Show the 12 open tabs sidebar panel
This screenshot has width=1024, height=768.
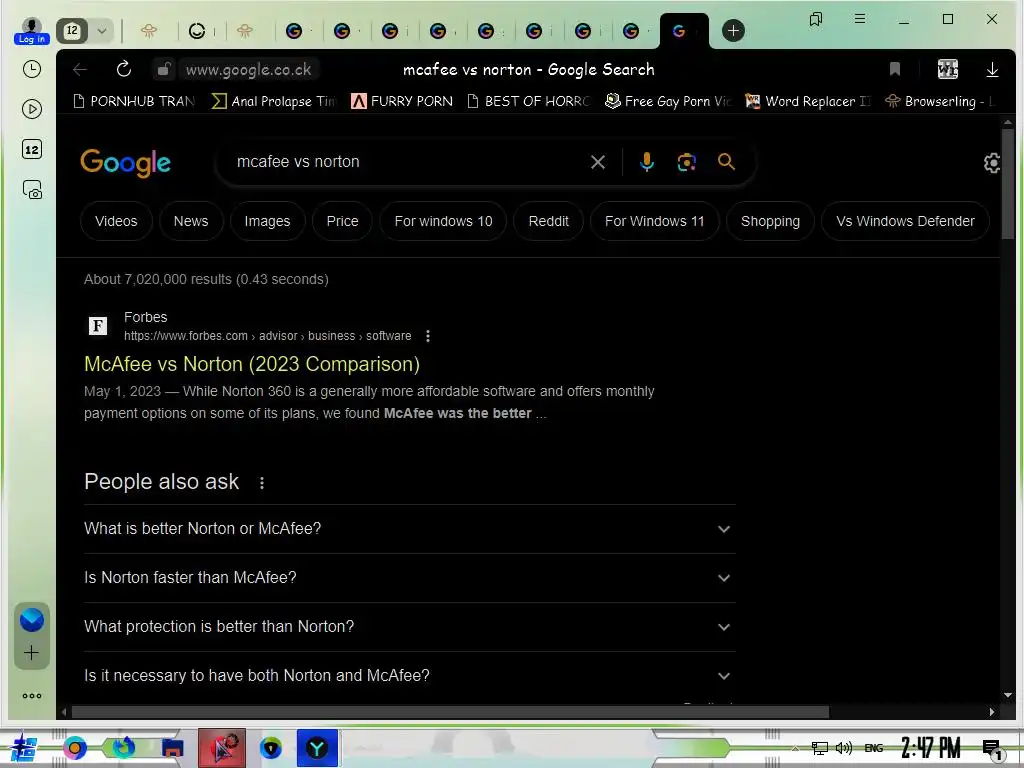32,150
